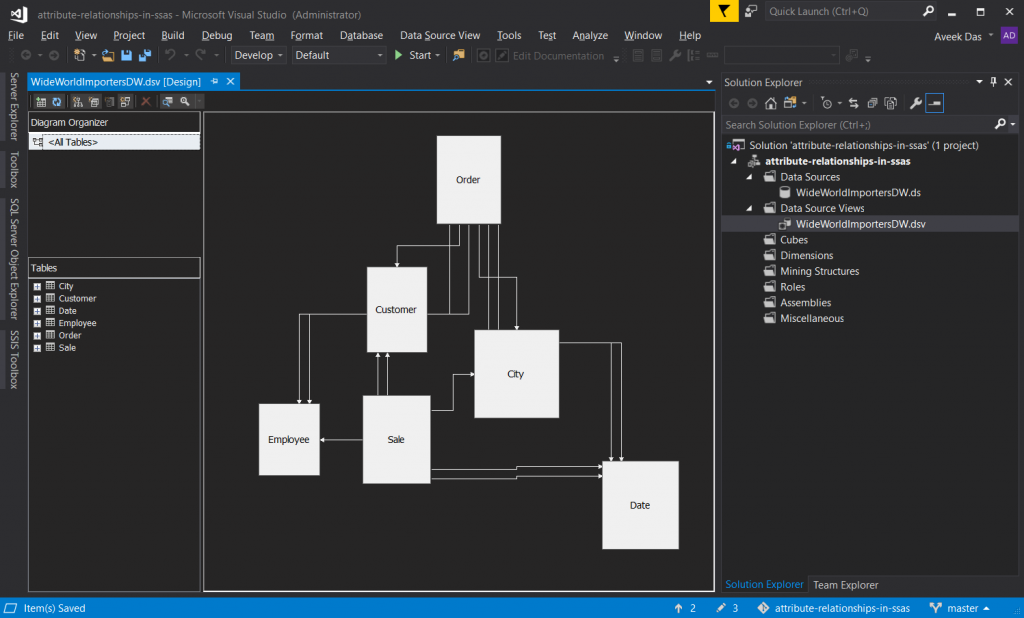Click Collapse All icon in Solution Explorer
1024x618 pixels.
point(873,103)
